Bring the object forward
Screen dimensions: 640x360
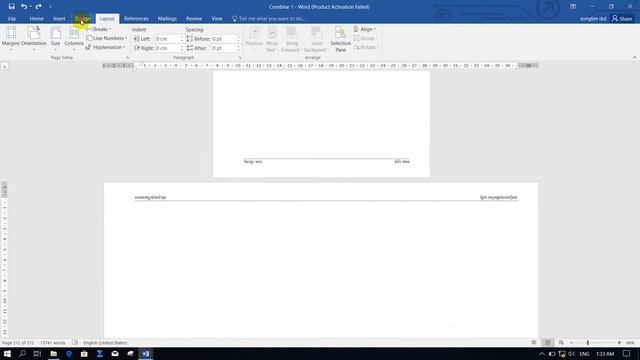(291, 39)
